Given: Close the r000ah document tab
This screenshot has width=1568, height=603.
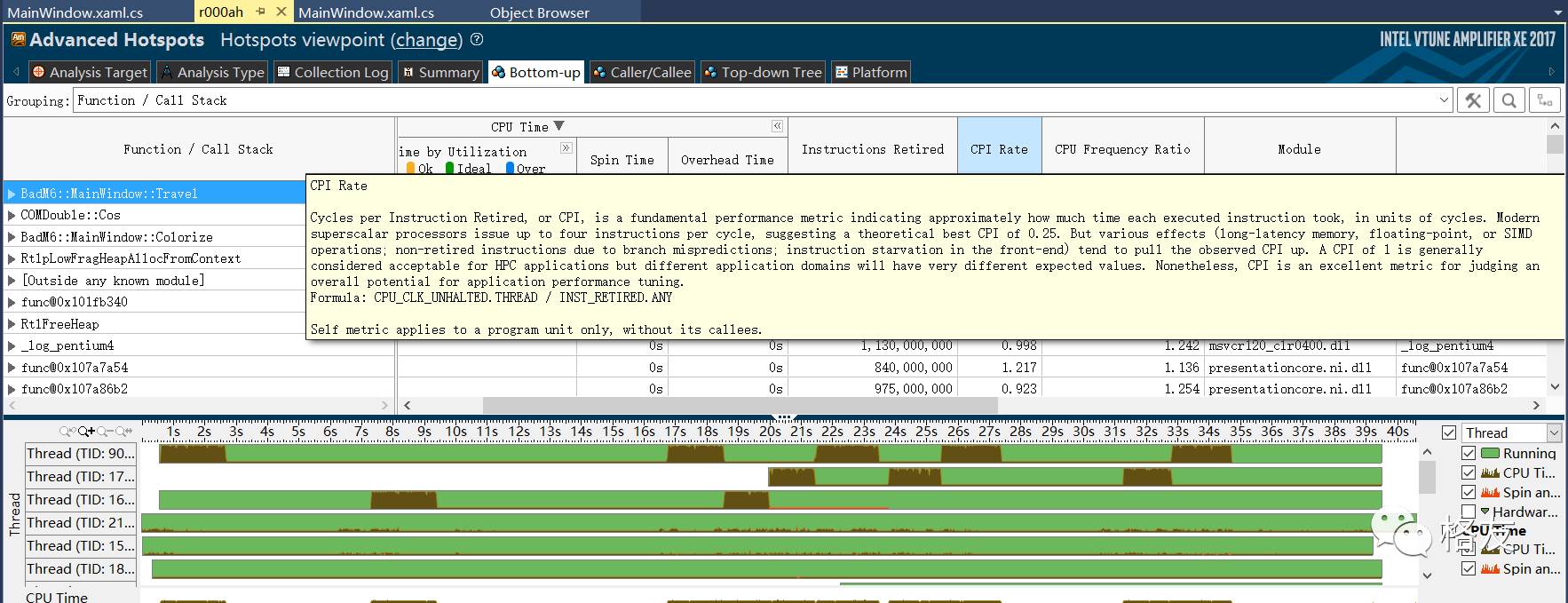Looking at the screenshot, I should [x=281, y=12].
